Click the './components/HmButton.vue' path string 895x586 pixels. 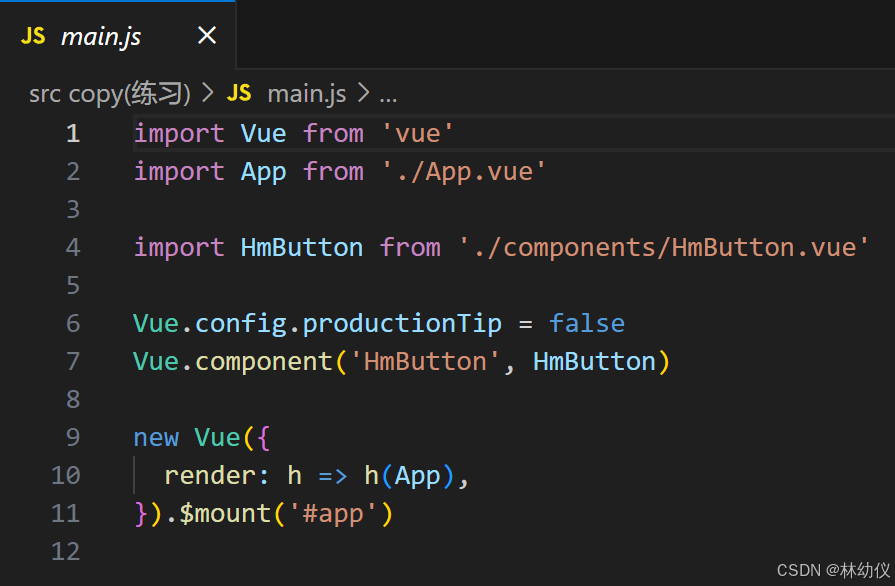664,248
